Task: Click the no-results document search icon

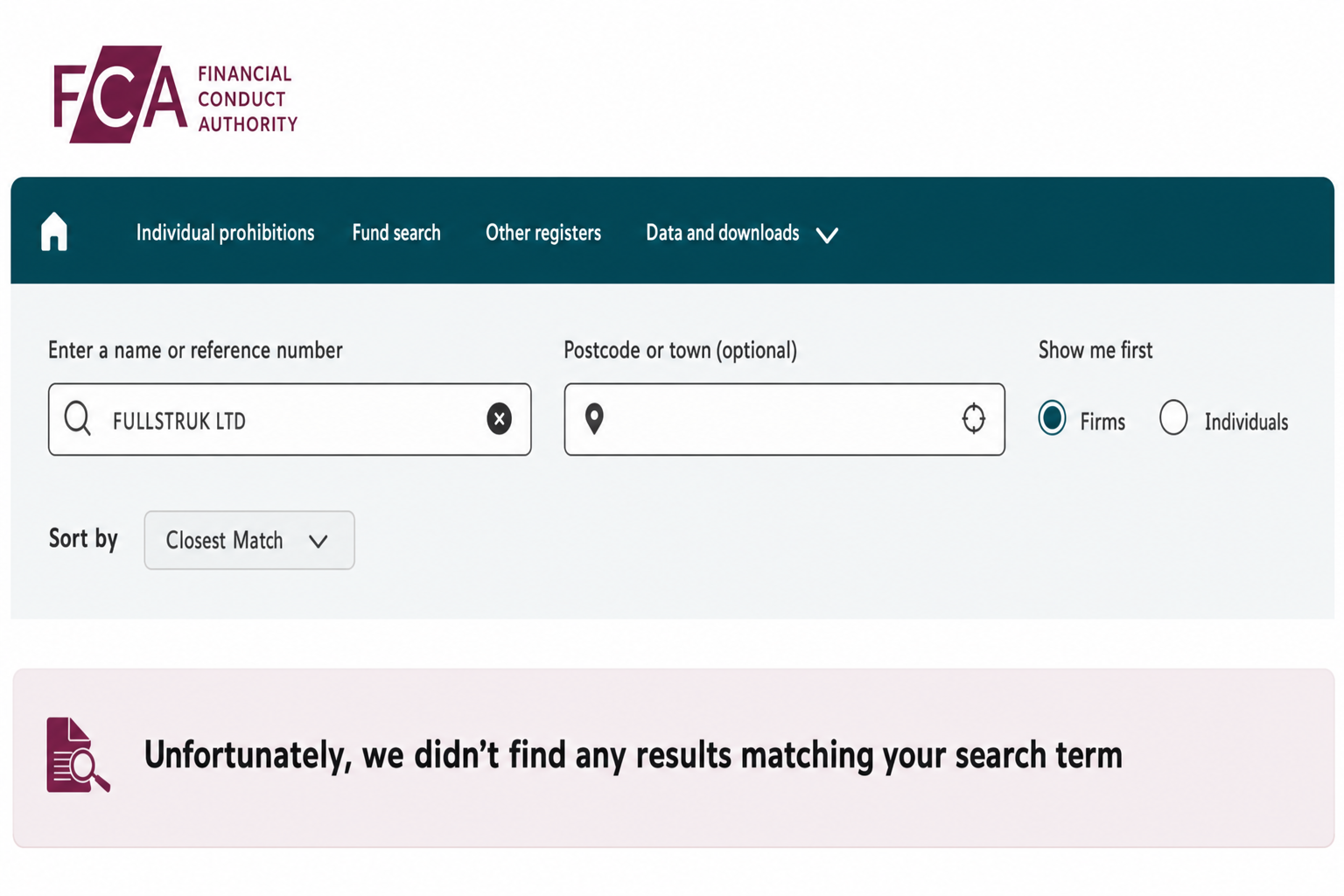Action: [78, 755]
